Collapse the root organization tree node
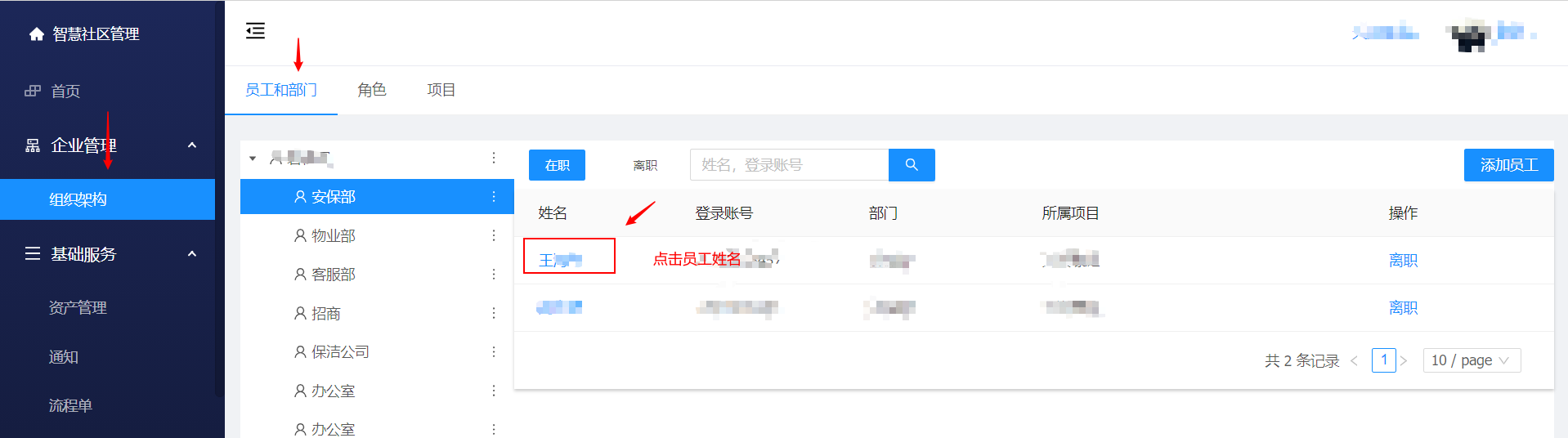 pyautogui.click(x=253, y=159)
